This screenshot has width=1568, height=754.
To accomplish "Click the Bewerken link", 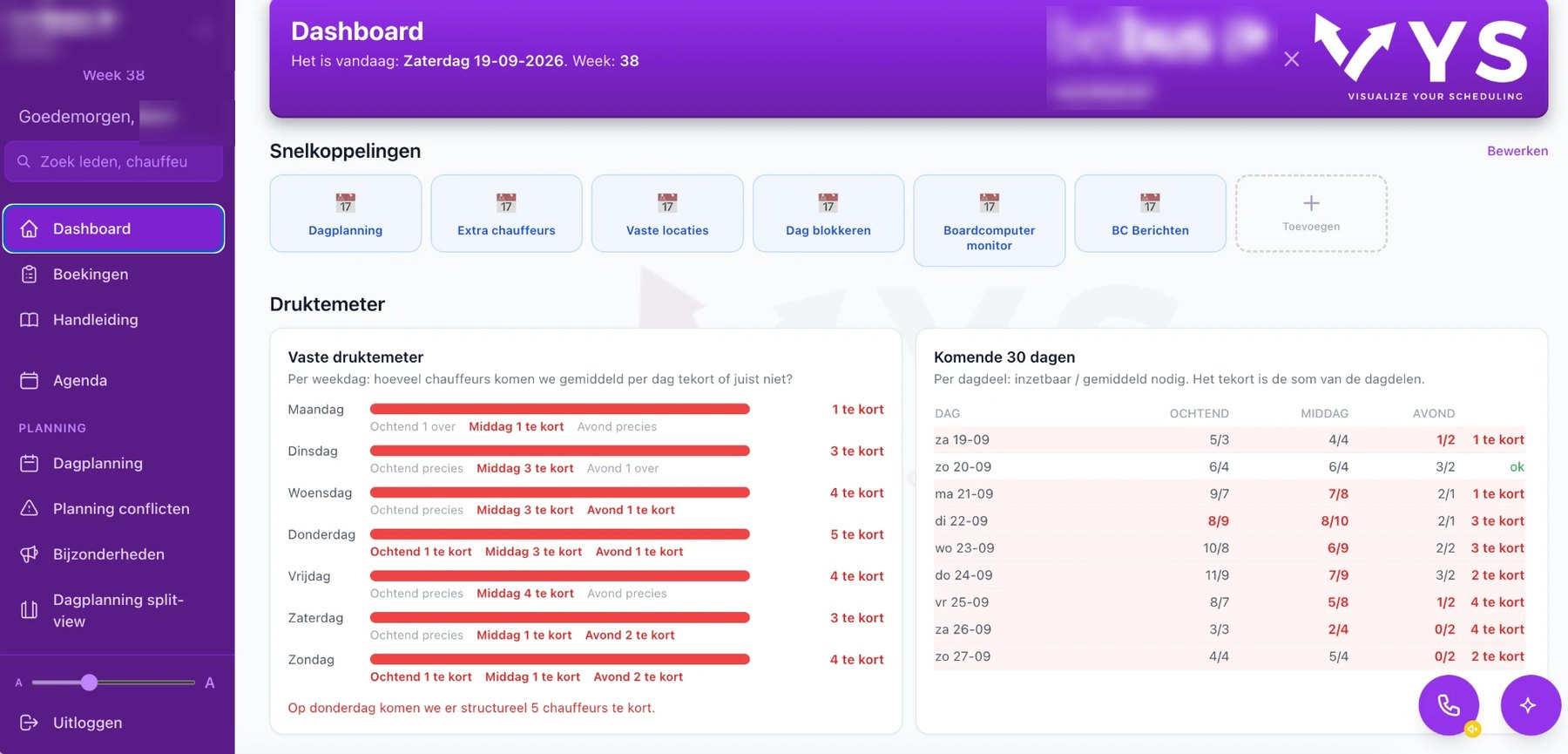I will point(1517,151).
